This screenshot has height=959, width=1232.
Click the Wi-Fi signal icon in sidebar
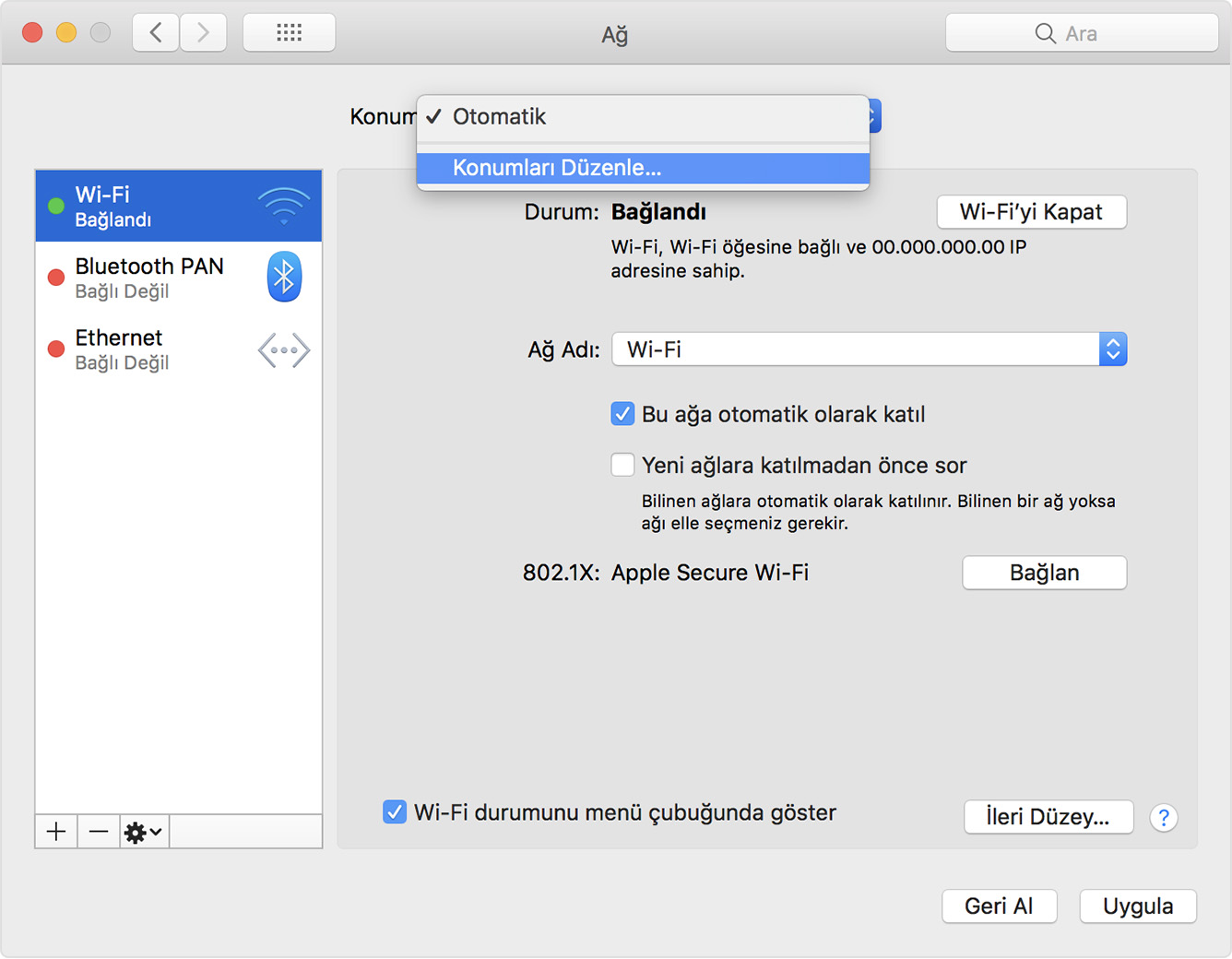pos(284,206)
